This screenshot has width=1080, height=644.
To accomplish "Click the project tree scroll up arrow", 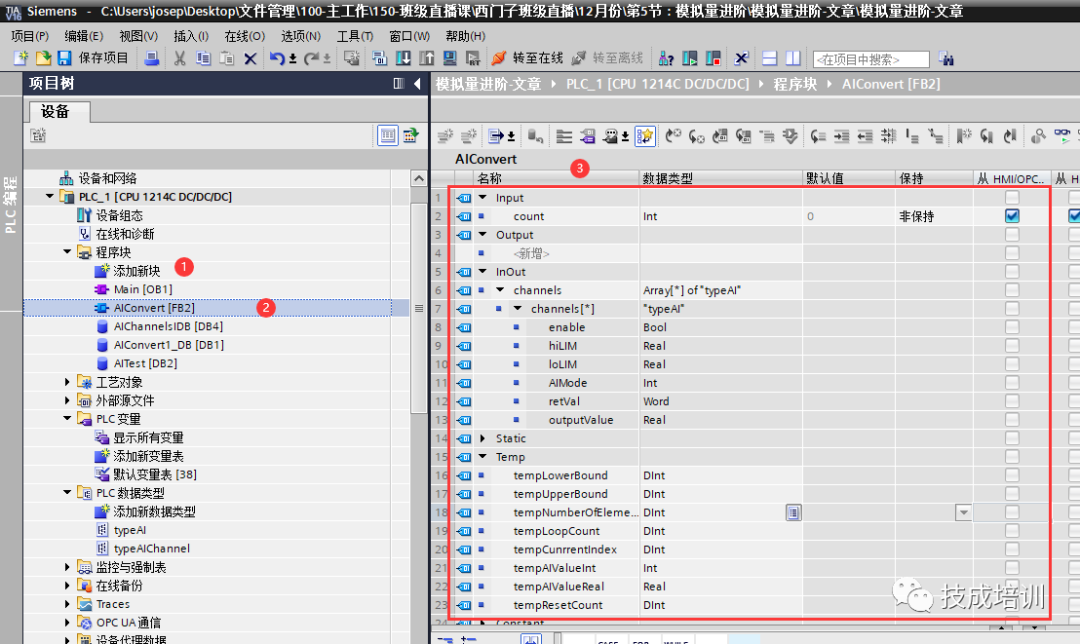I will point(419,178).
